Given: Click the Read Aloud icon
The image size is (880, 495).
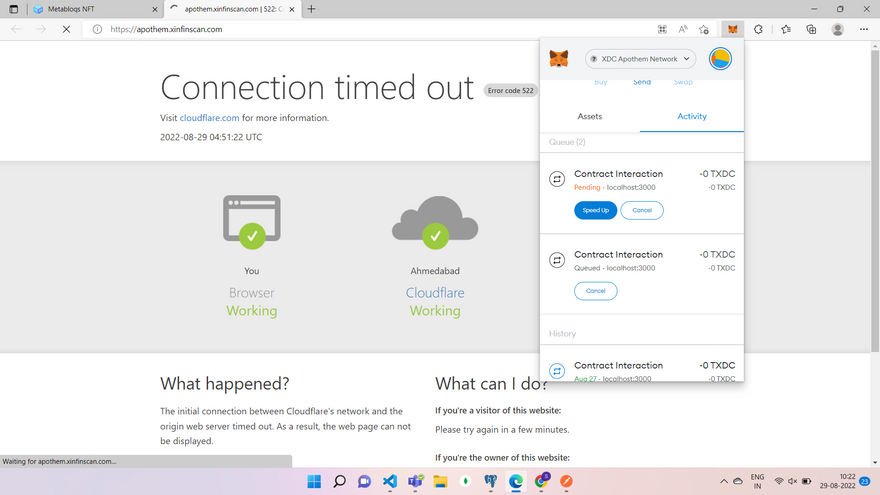Looking at the screenshot, I should [x=684, y=30].
